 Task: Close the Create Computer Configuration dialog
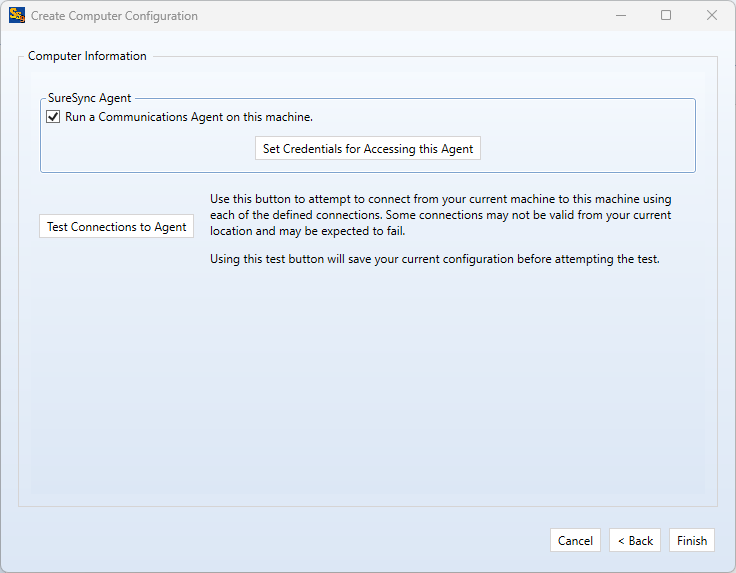coord(712,16)
